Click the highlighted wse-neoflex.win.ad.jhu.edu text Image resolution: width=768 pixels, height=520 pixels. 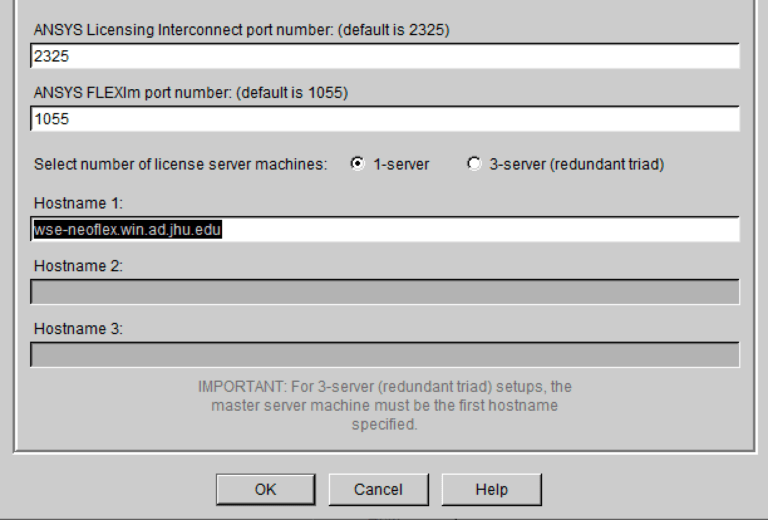click(126, 229)
